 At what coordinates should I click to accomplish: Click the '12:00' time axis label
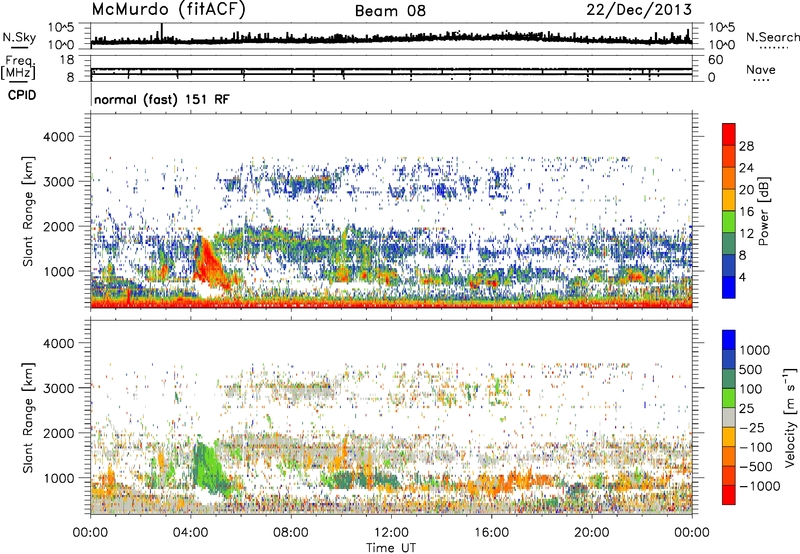(x=391, y=533)
